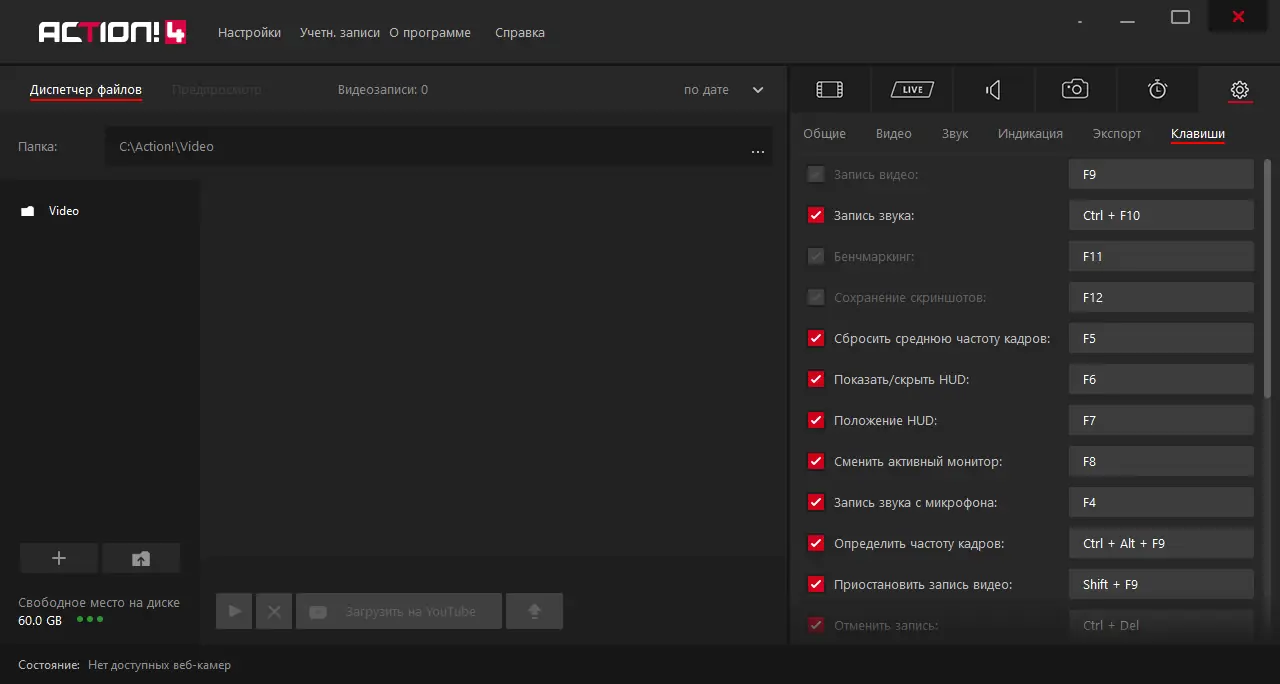Click the F12 screenshot hotkey field
This screenshot has height=684, width=1280.
click(1161, 297)
